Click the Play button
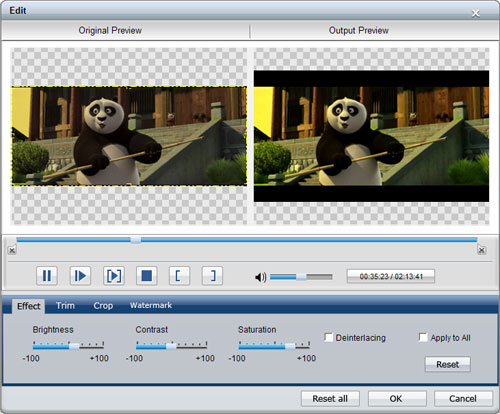Image resolution: width=500 pixels, height=414 pixels. (x=80, y=276)
